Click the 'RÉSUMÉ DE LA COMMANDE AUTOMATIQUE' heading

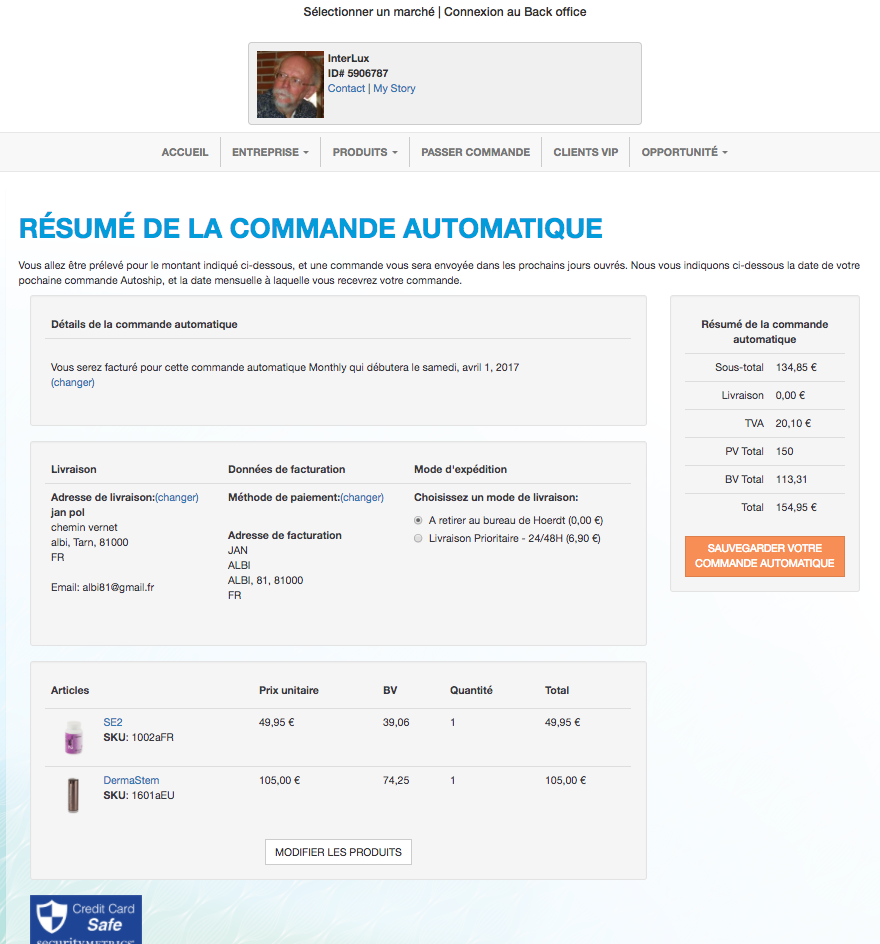[x=311, y=228]
